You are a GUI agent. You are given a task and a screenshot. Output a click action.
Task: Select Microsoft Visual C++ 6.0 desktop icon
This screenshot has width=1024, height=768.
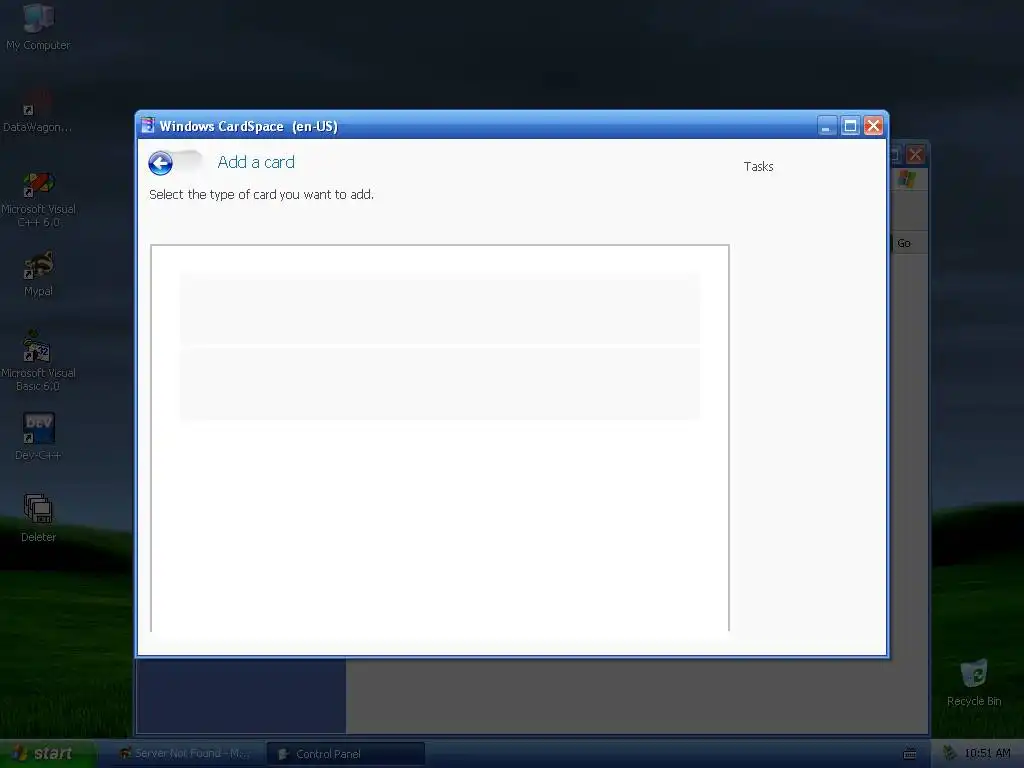pos(38,200)
